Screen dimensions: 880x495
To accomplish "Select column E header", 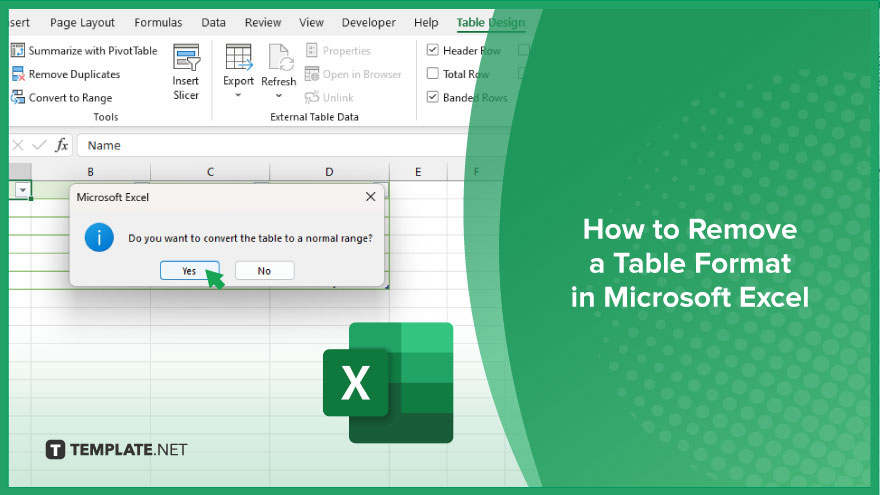I will point(418,172).
